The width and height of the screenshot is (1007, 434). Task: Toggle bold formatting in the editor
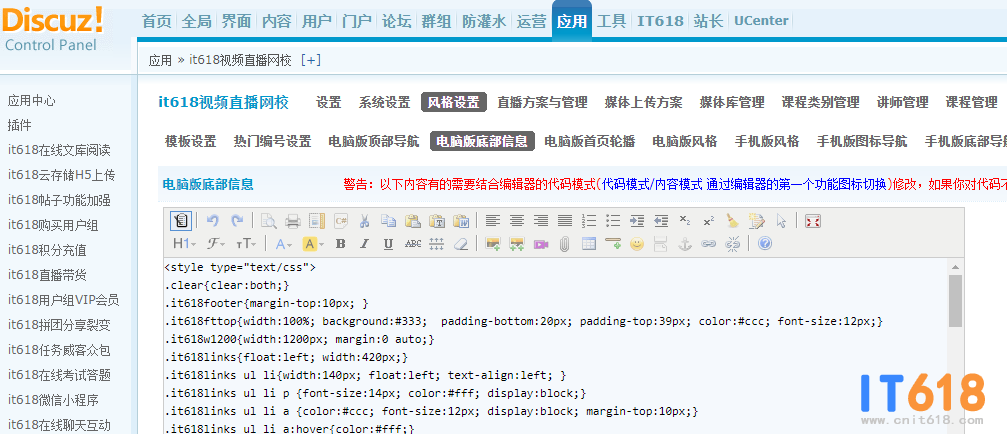tap(340, 244)
